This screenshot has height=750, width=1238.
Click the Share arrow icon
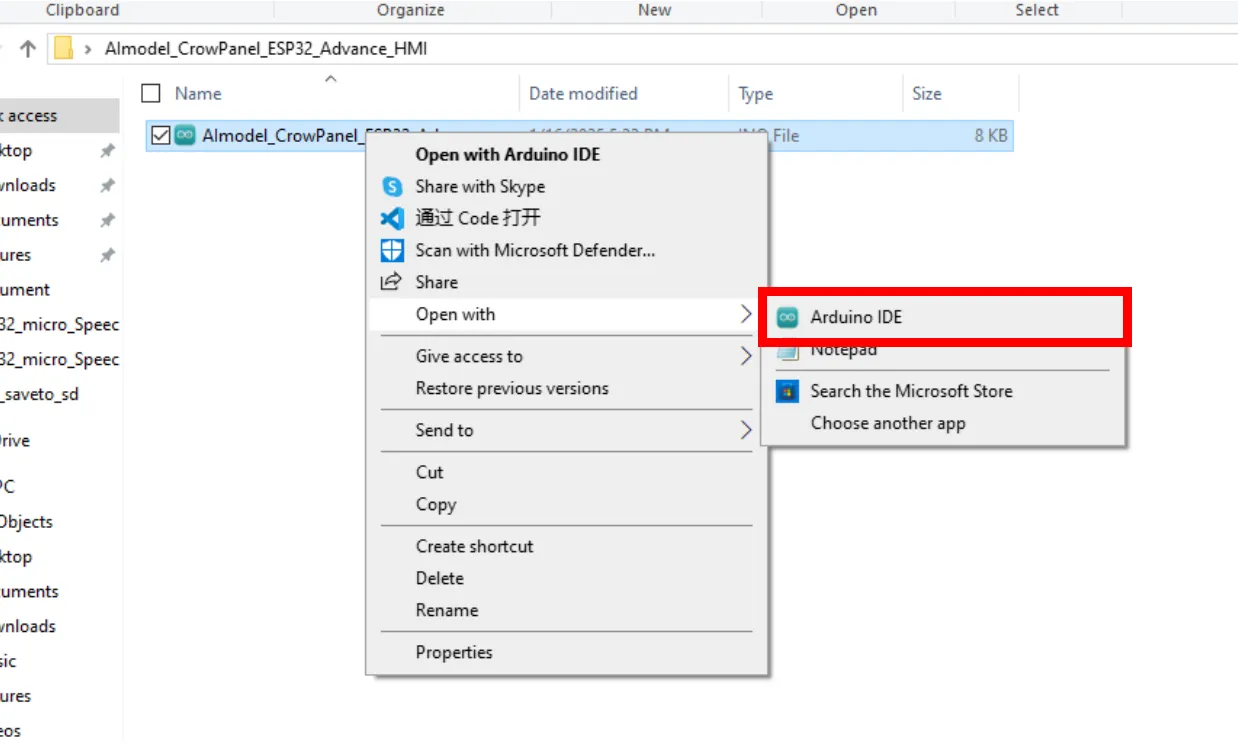392,282
